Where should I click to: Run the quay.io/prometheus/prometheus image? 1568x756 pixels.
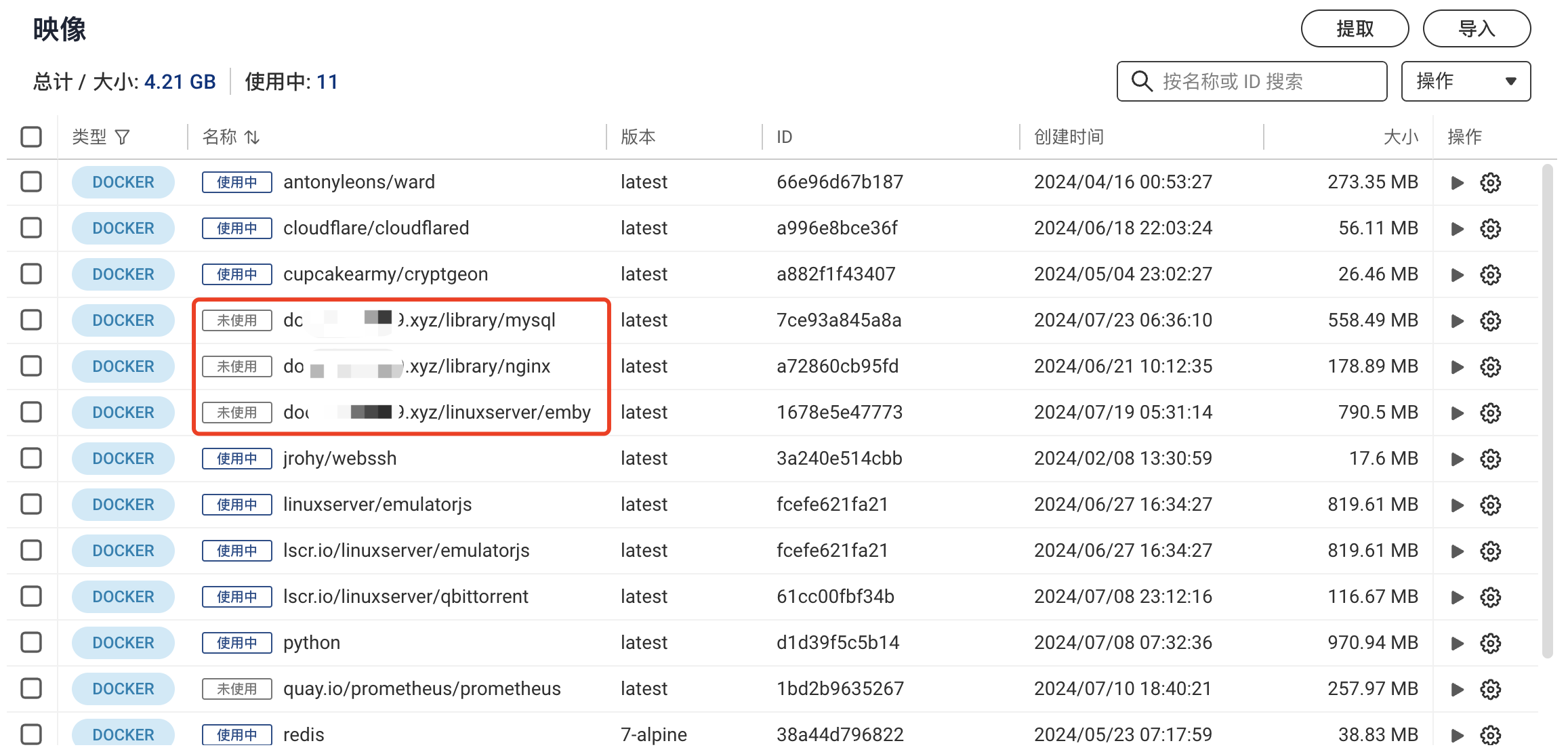click(x=1457, y=690)
